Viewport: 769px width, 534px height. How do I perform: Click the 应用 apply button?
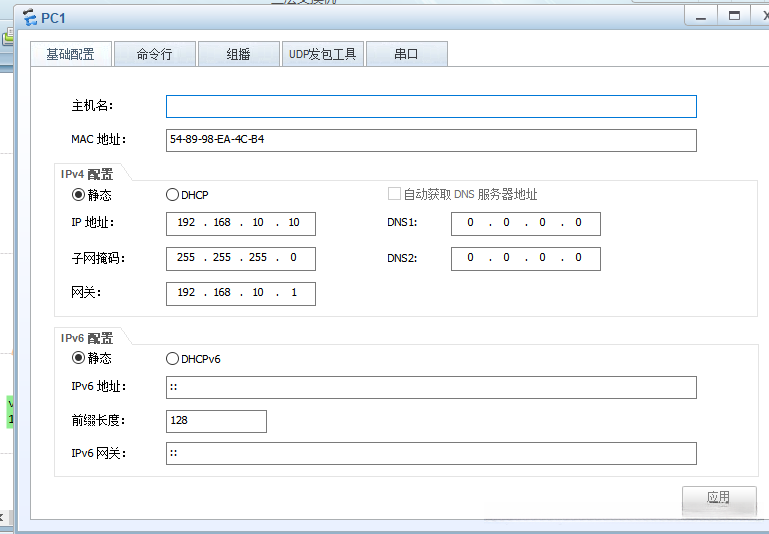pyautogui.click(x=719, y=500)
